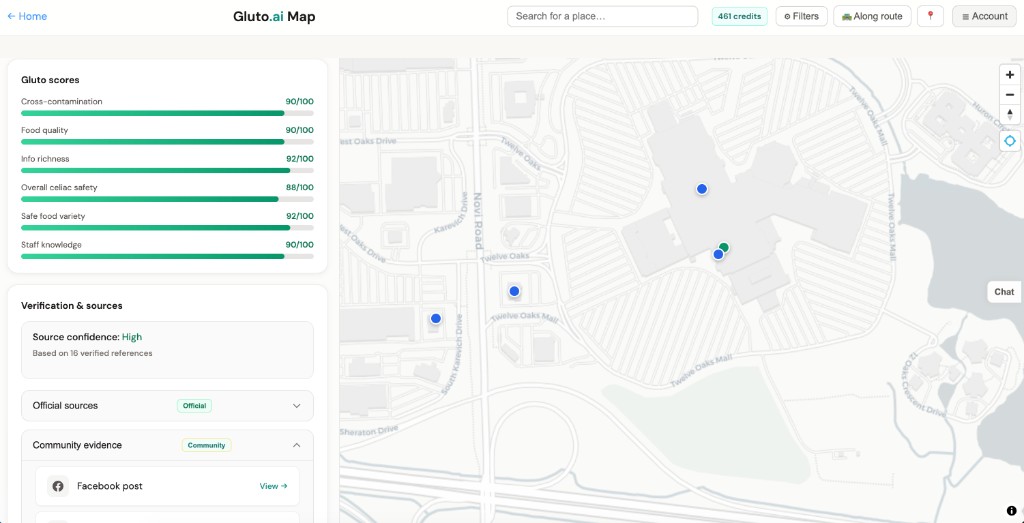This screenshot has height=523, width=1024.
Task: Zoom in on the map
Action: coord(1010,74)
